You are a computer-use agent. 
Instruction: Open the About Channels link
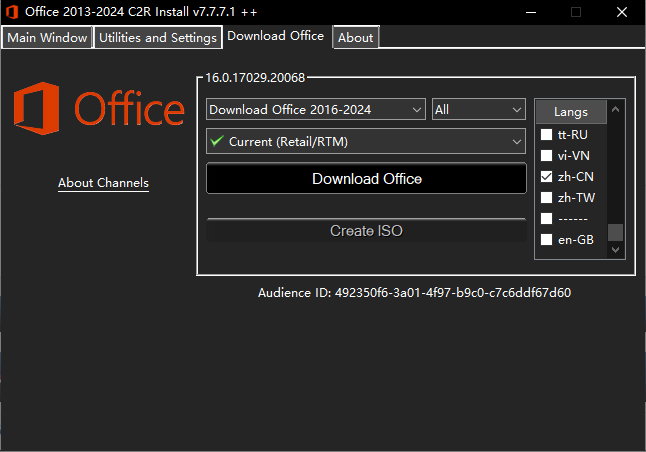tap(103, 183)
